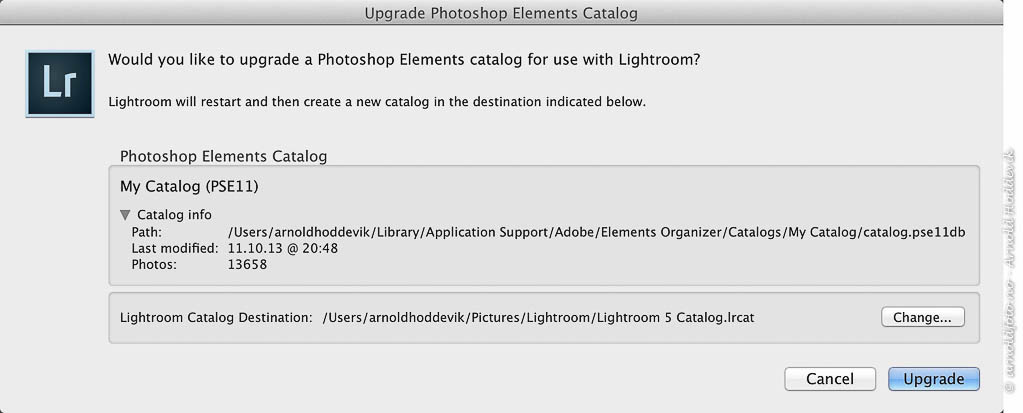Click the Lightroom Catalog Destination label
The width and height of the screenshot is (1023, 413).
(x=217, y=318)
